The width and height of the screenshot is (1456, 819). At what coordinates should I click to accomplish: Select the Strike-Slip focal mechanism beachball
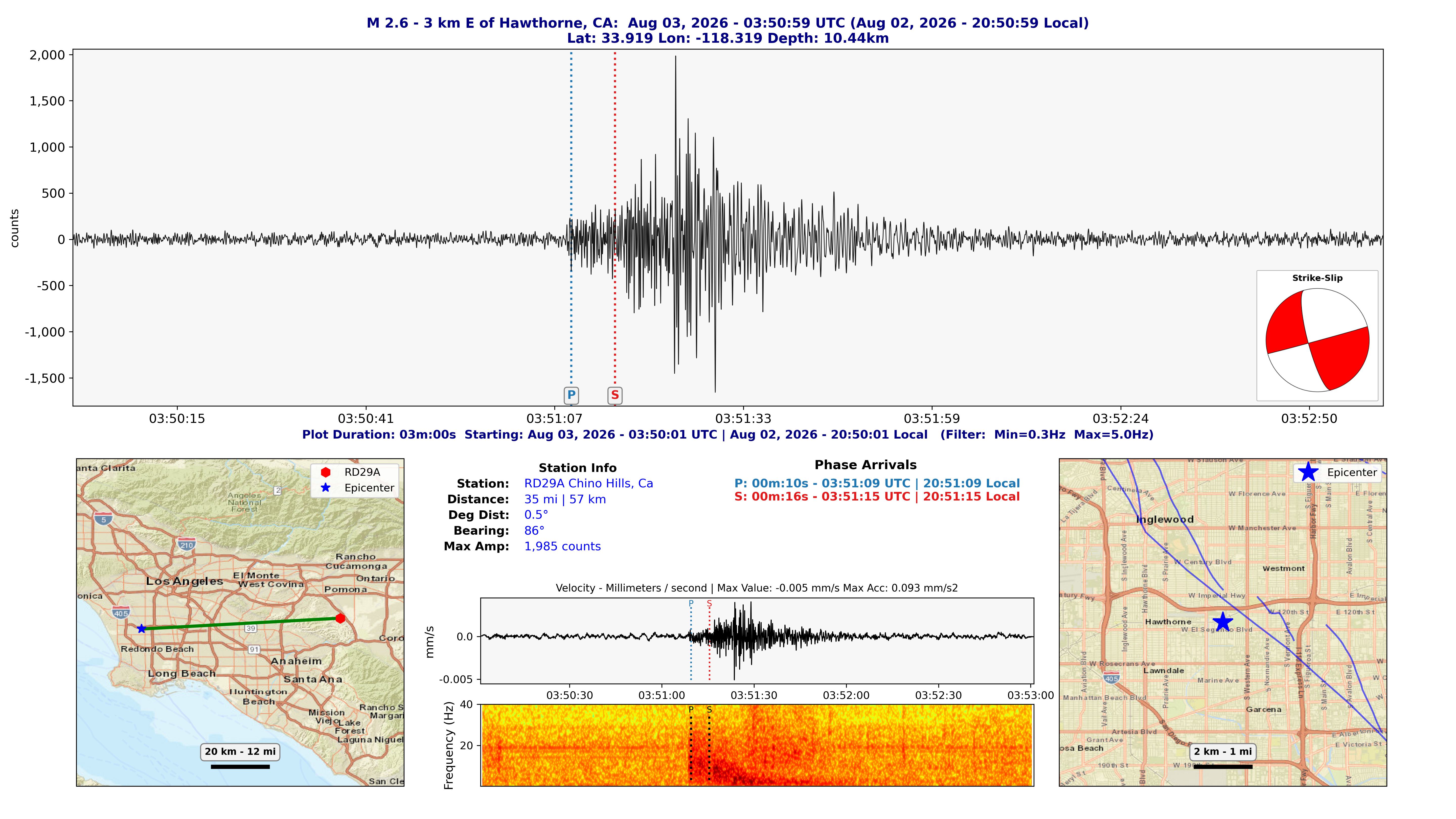tap(1317, 340)
